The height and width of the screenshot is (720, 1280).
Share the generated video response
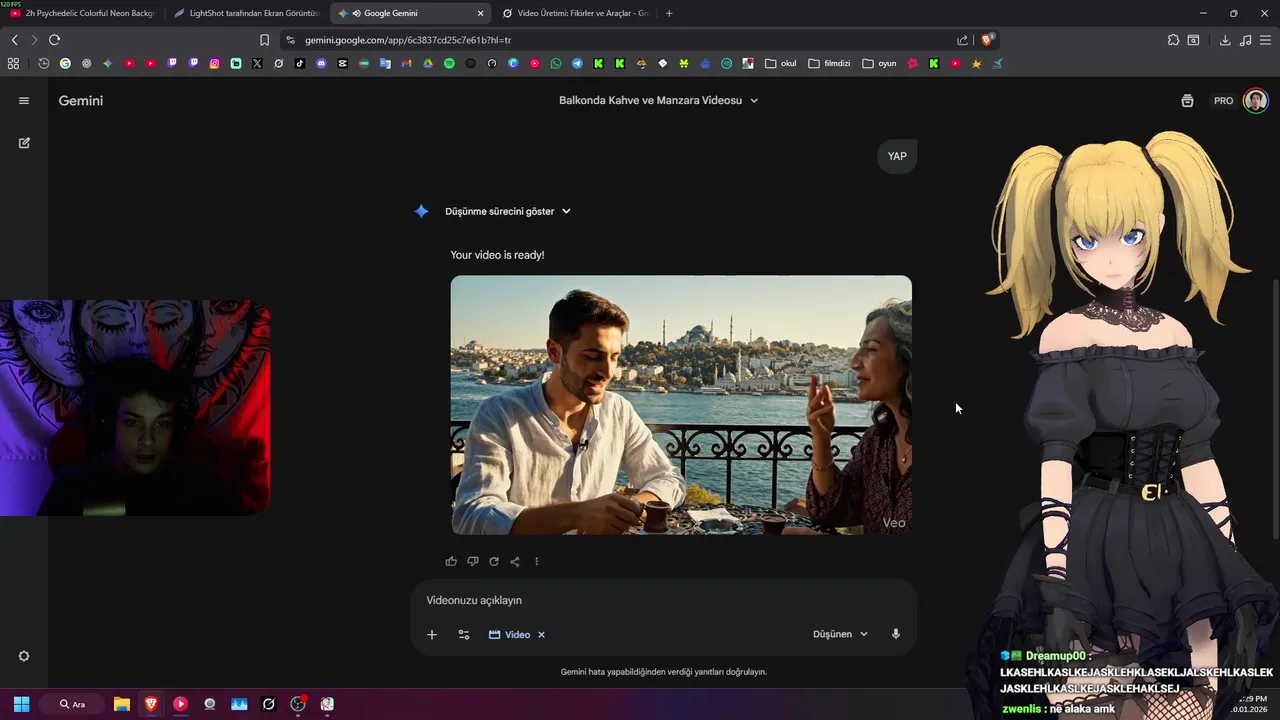pos(515,562)
